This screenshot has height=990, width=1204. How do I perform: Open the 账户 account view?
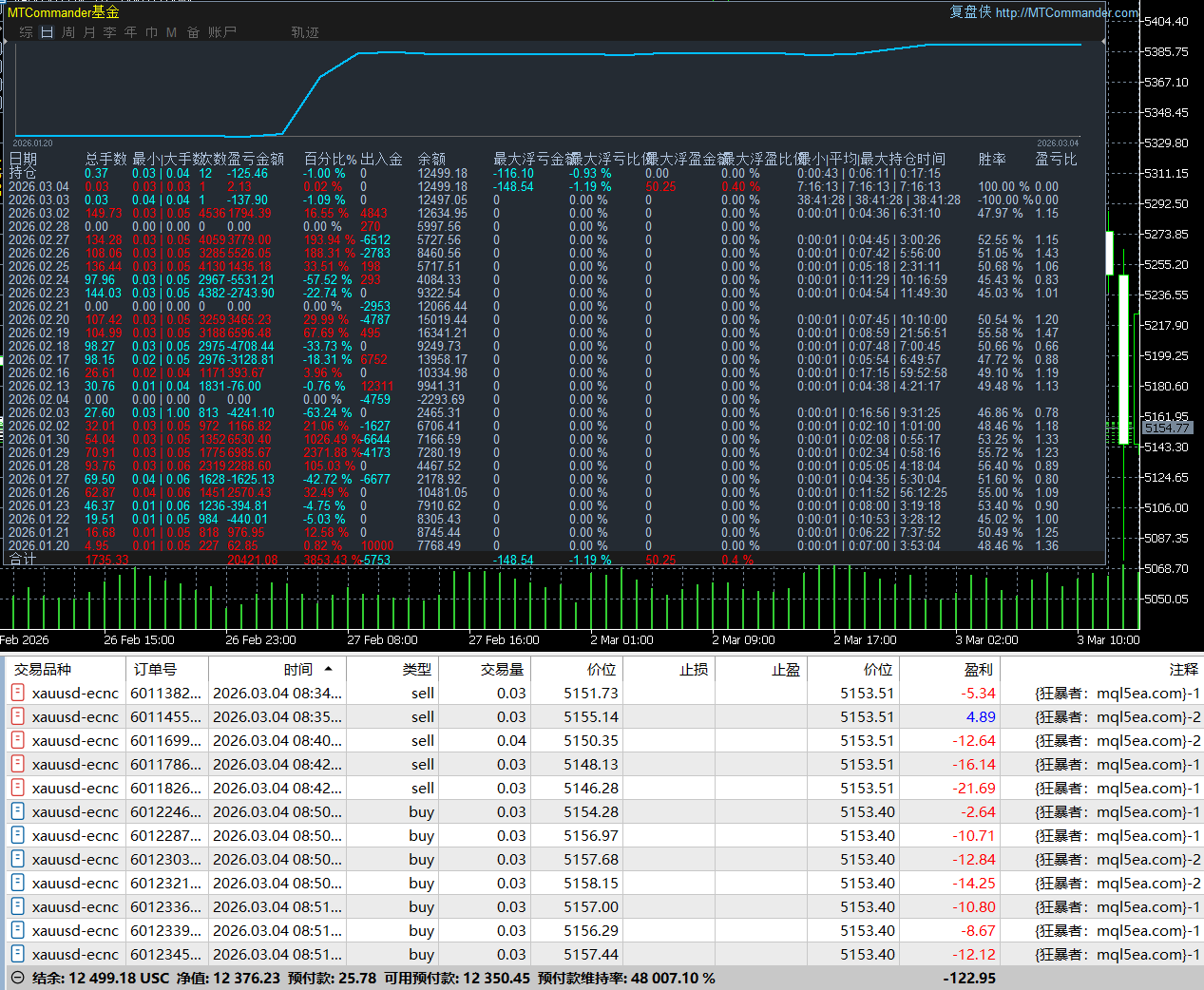[x=221, y=32]
